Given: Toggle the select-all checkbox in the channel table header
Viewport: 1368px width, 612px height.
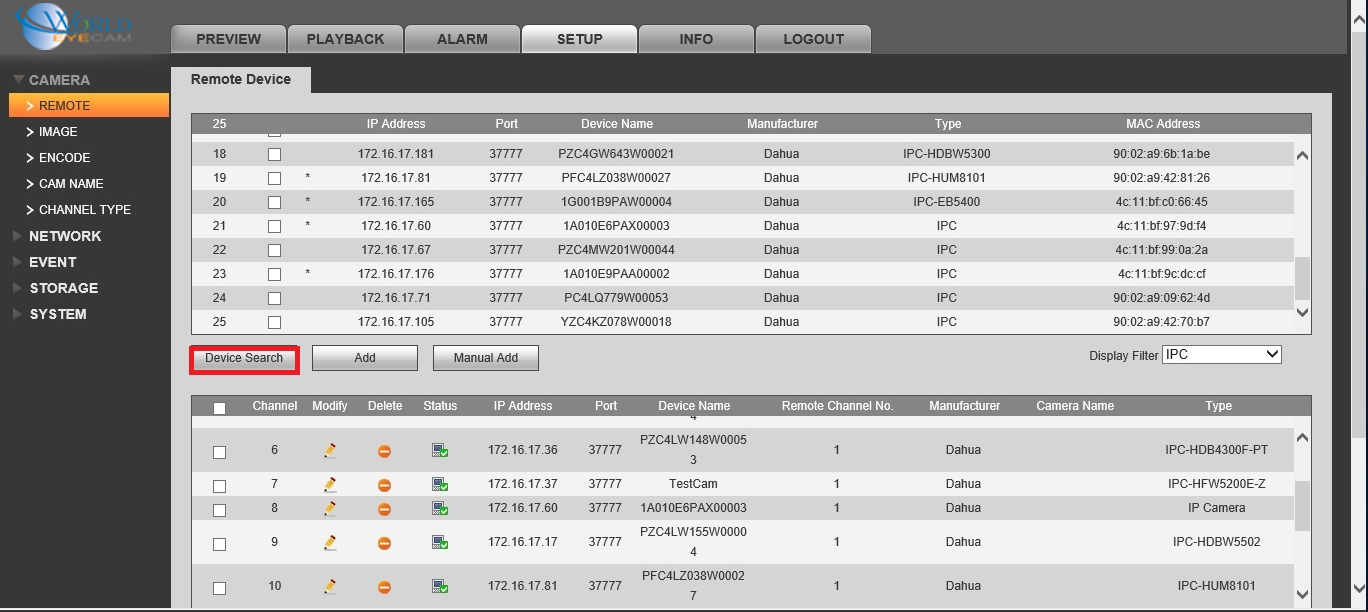Looking at the screenshot, I should point(219,408).
